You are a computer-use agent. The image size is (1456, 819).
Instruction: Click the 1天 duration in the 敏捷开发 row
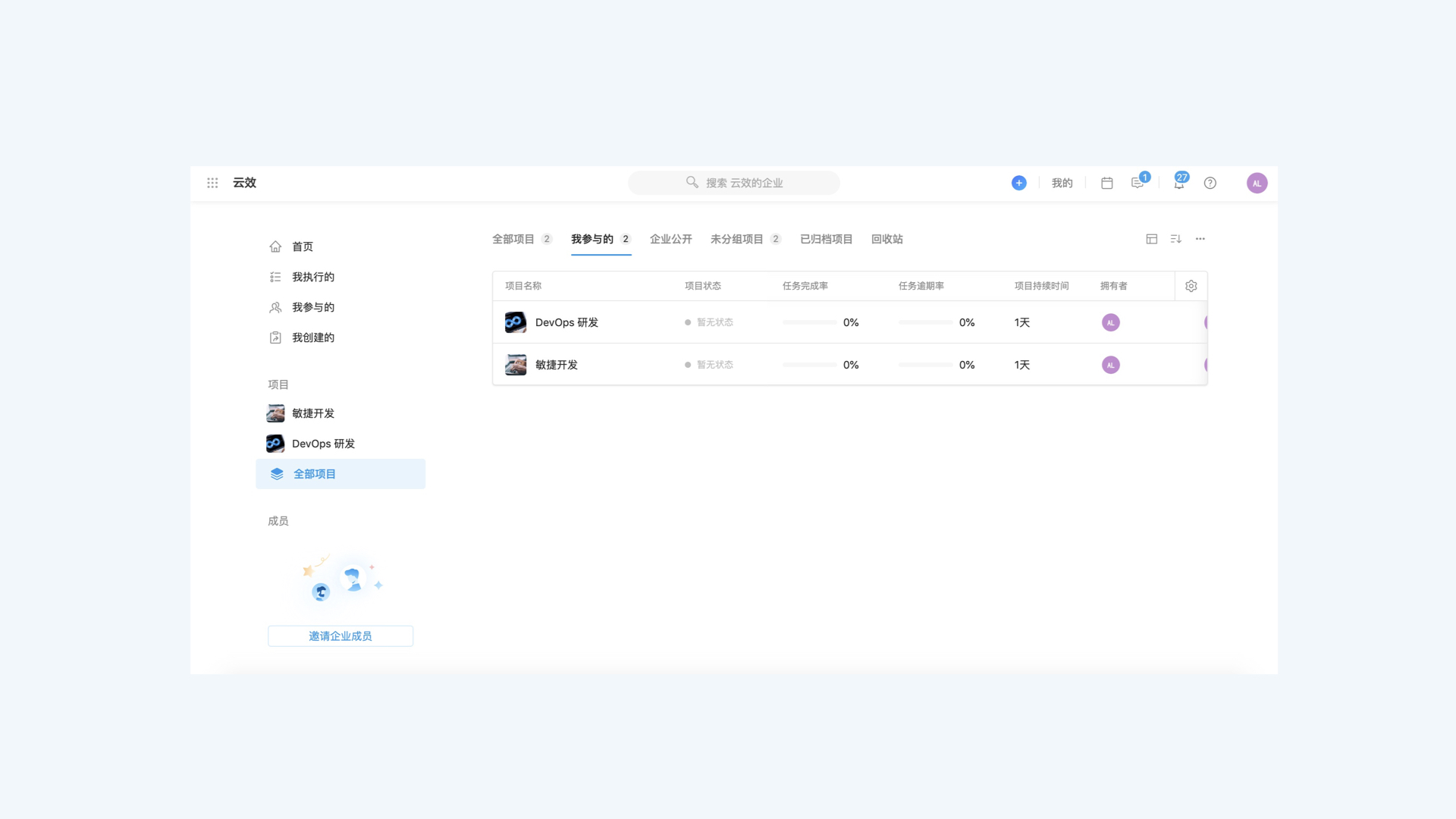(1022, 365)
